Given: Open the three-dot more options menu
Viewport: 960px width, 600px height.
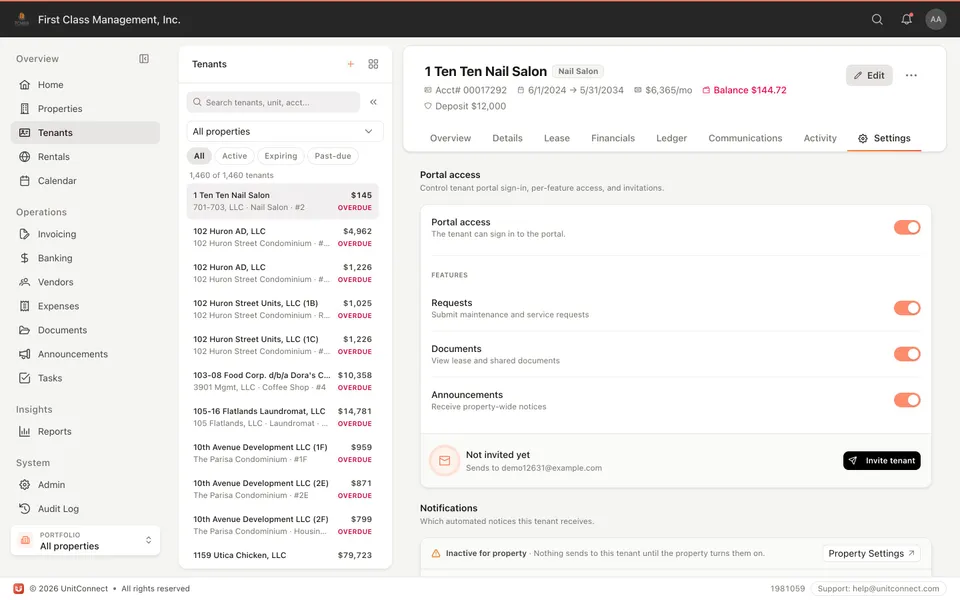Looking at the screenshot, I should pos(911,75).
